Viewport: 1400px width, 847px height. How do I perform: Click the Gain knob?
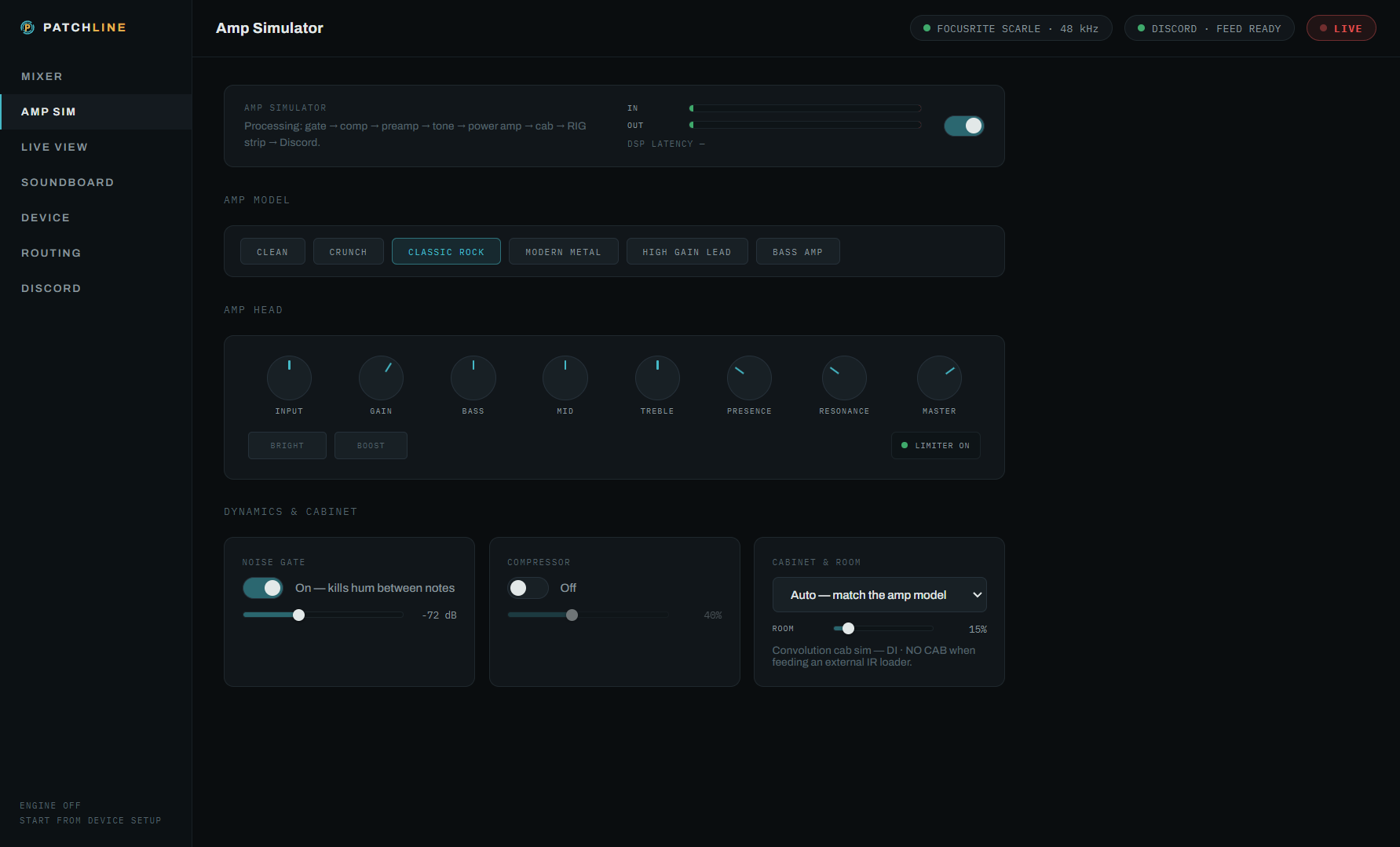[381, 378]
